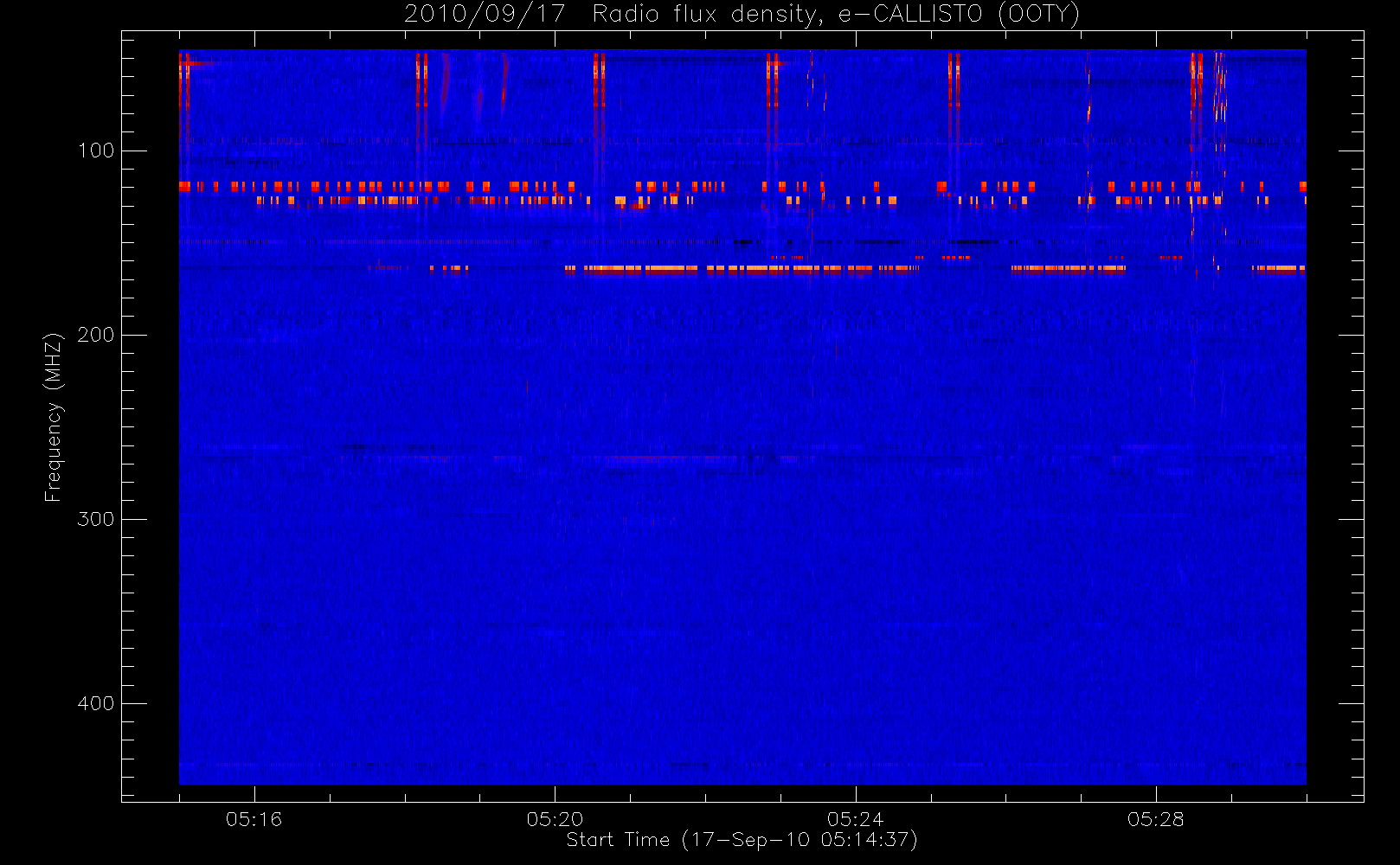Viewport: 1400px width, 865px height.
Task: Click the 05:24 time tick label
Action: 856,819
